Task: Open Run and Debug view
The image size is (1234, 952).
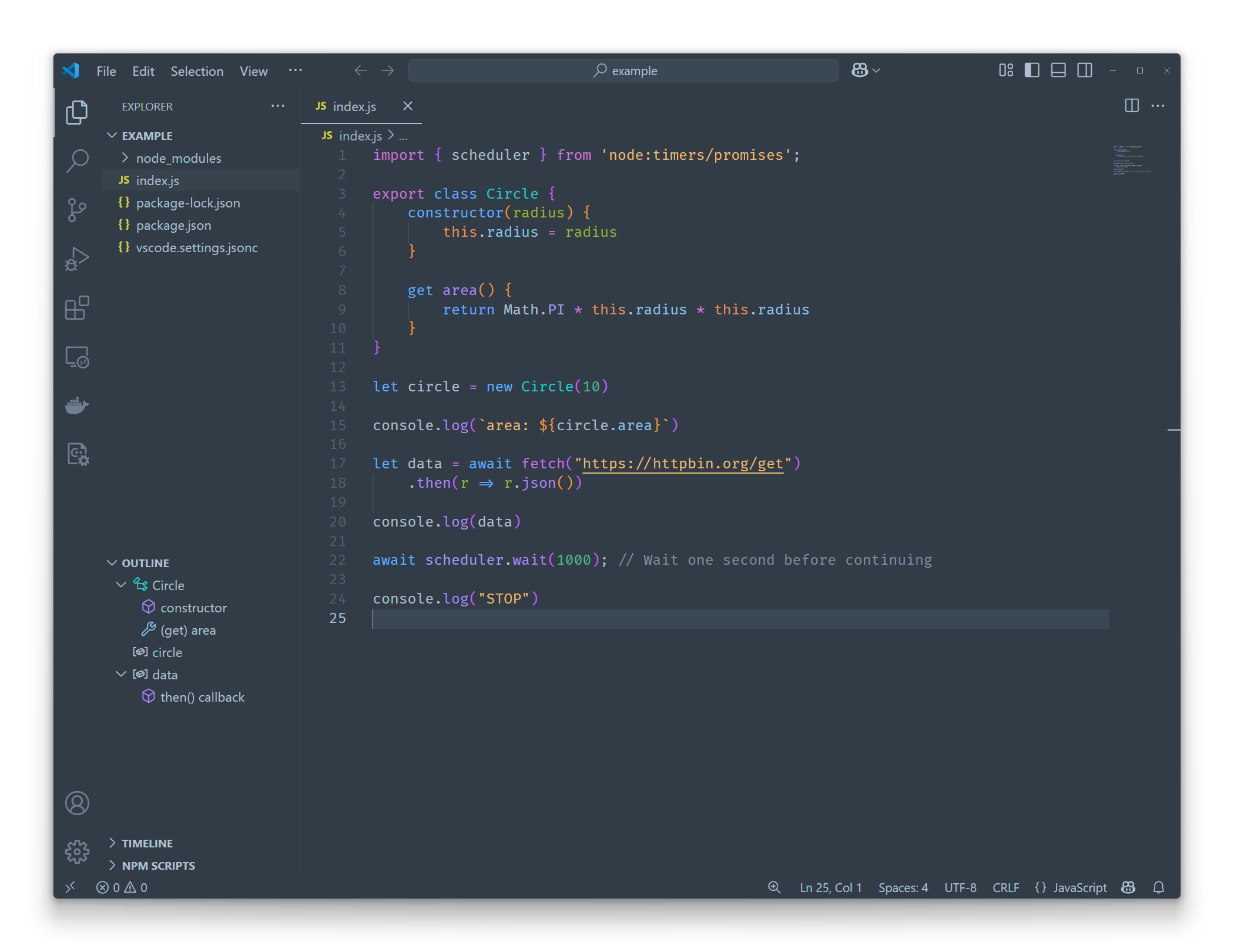Action: click(77, 259)
